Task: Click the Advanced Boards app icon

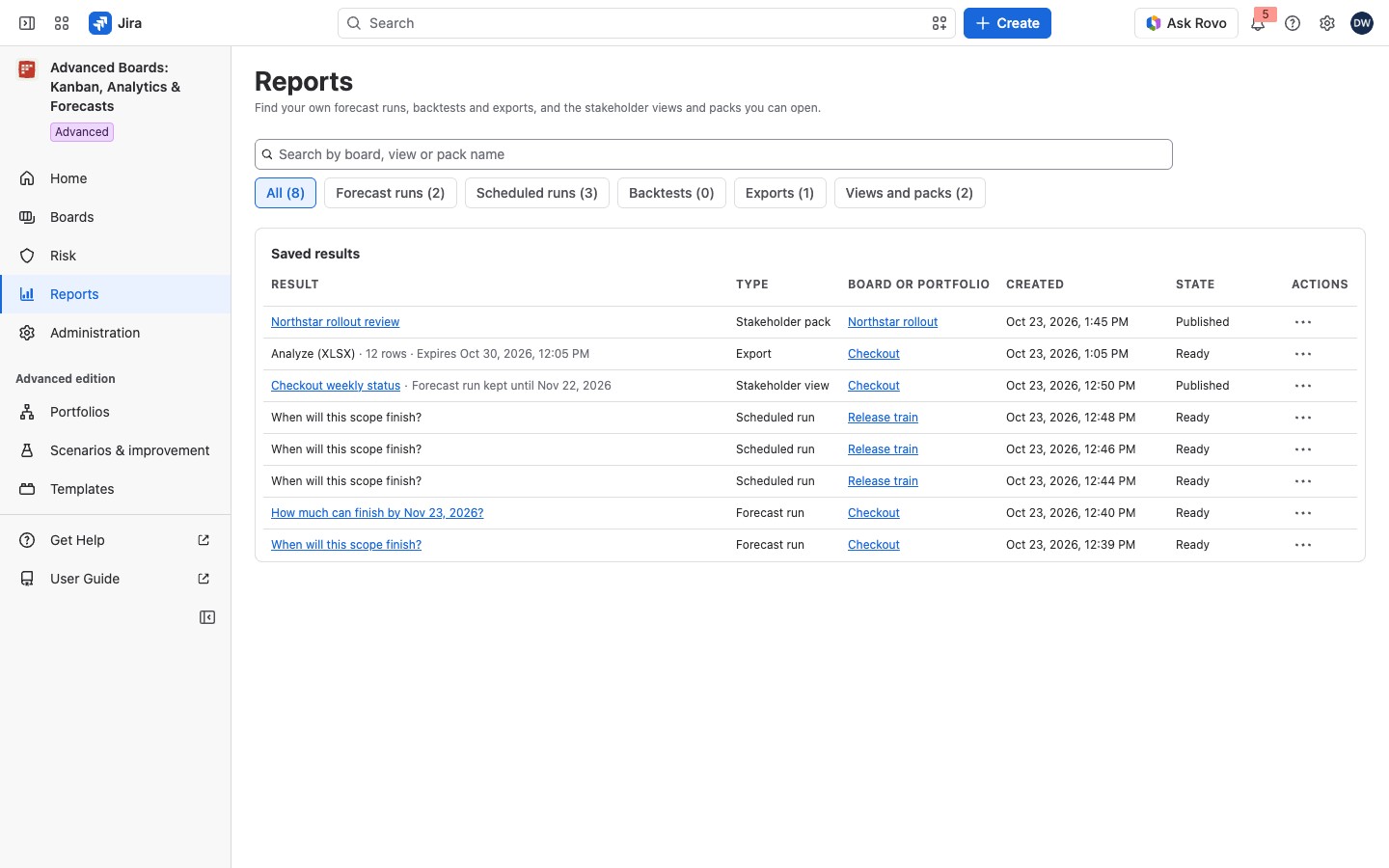Action: [x=27, y=69]
